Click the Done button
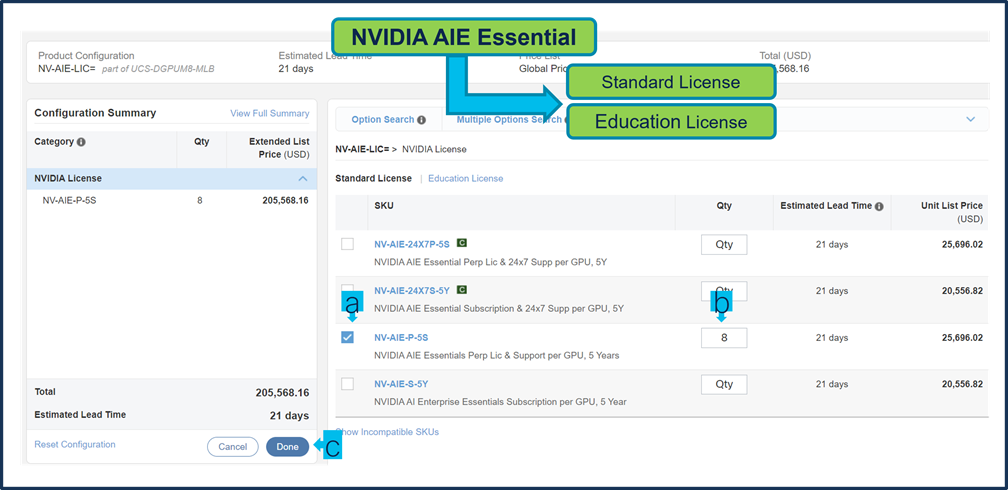 tap(287, 447)
